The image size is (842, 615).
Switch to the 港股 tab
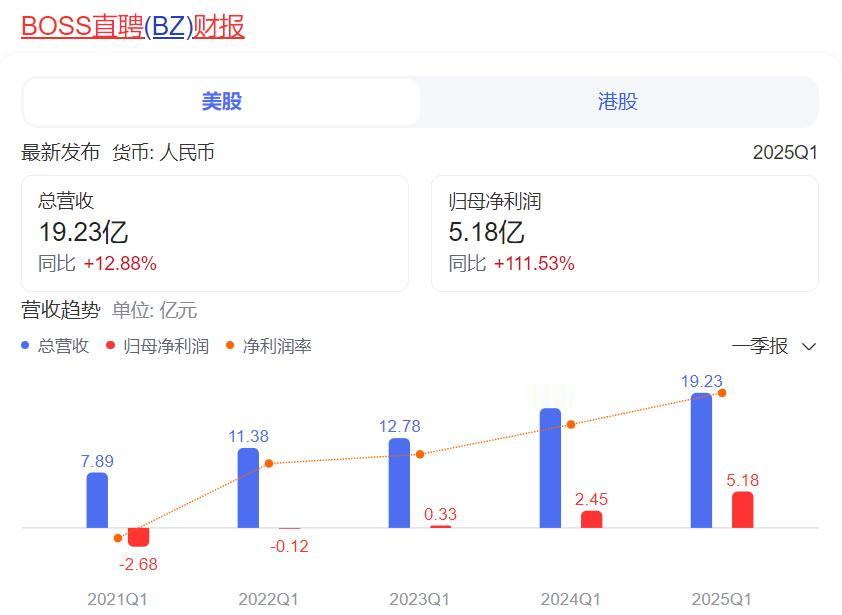click(618, 102)
